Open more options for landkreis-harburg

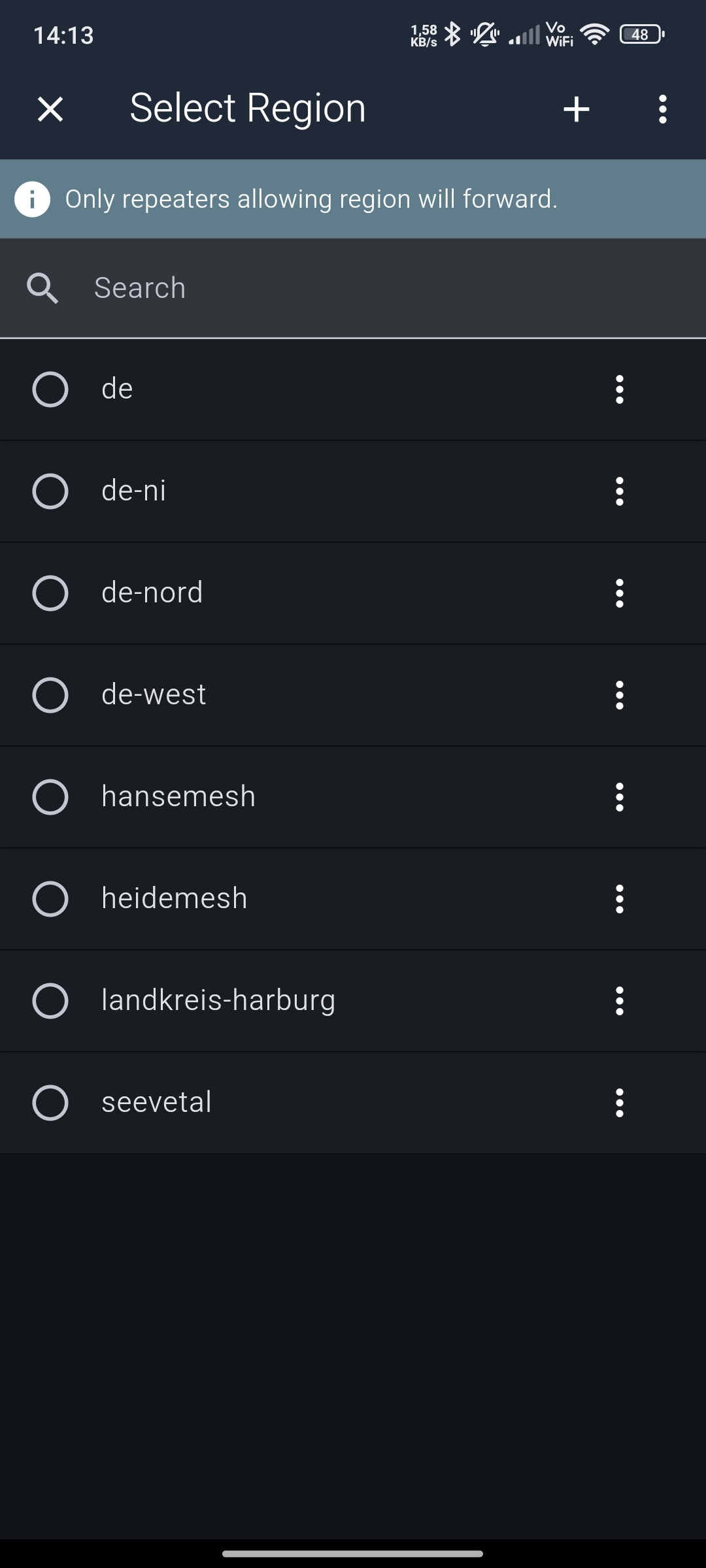click(619, 1001)
